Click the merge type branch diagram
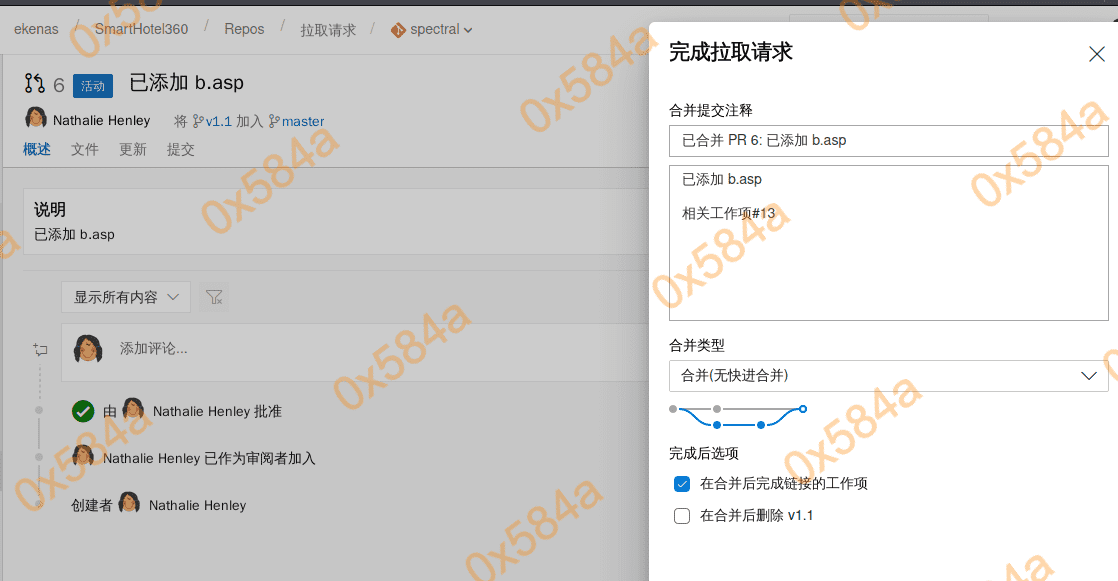Viewport: 1118px width, 581px height. point(738,416)
